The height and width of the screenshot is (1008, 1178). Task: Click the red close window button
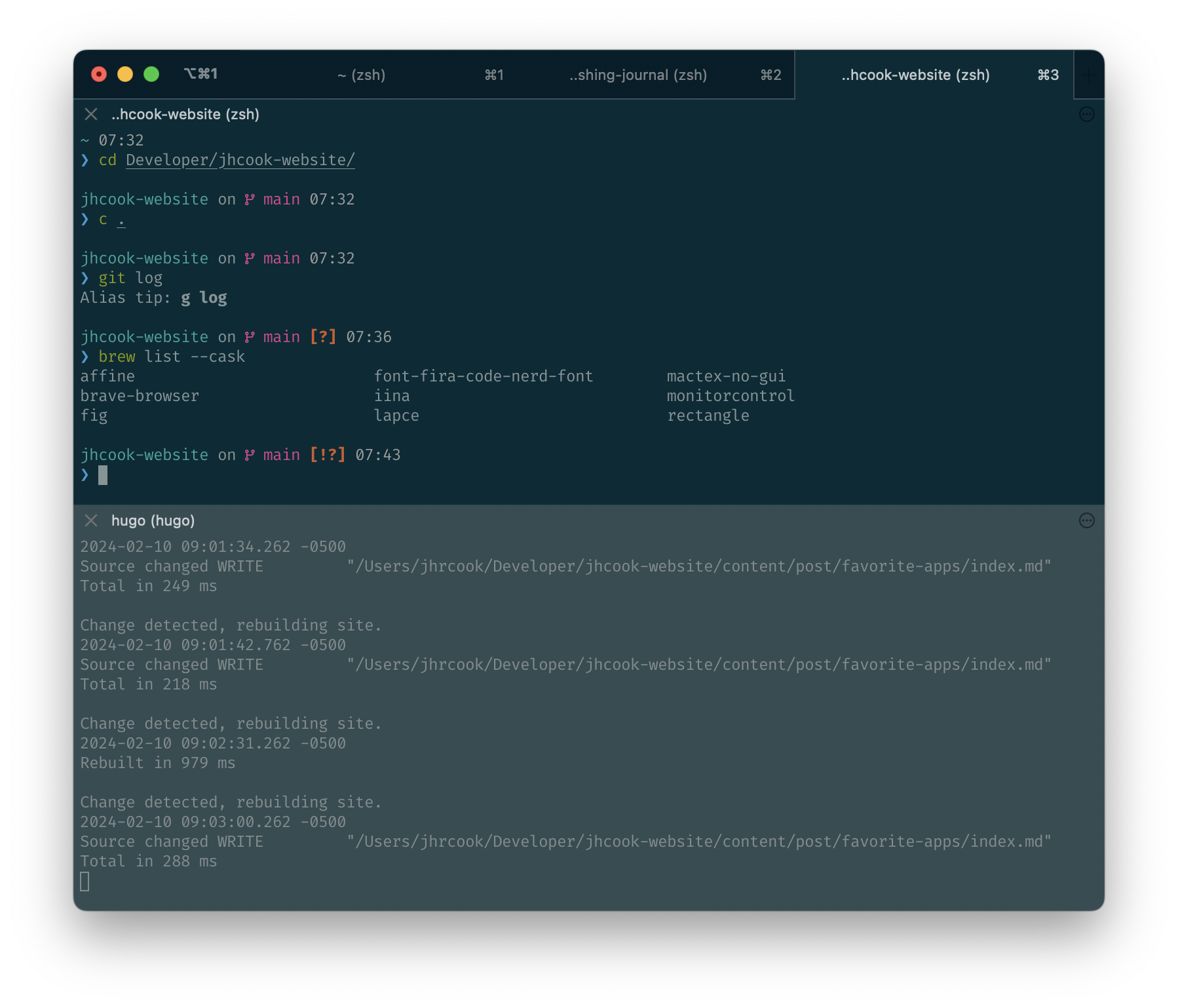(x=99, y=74)
